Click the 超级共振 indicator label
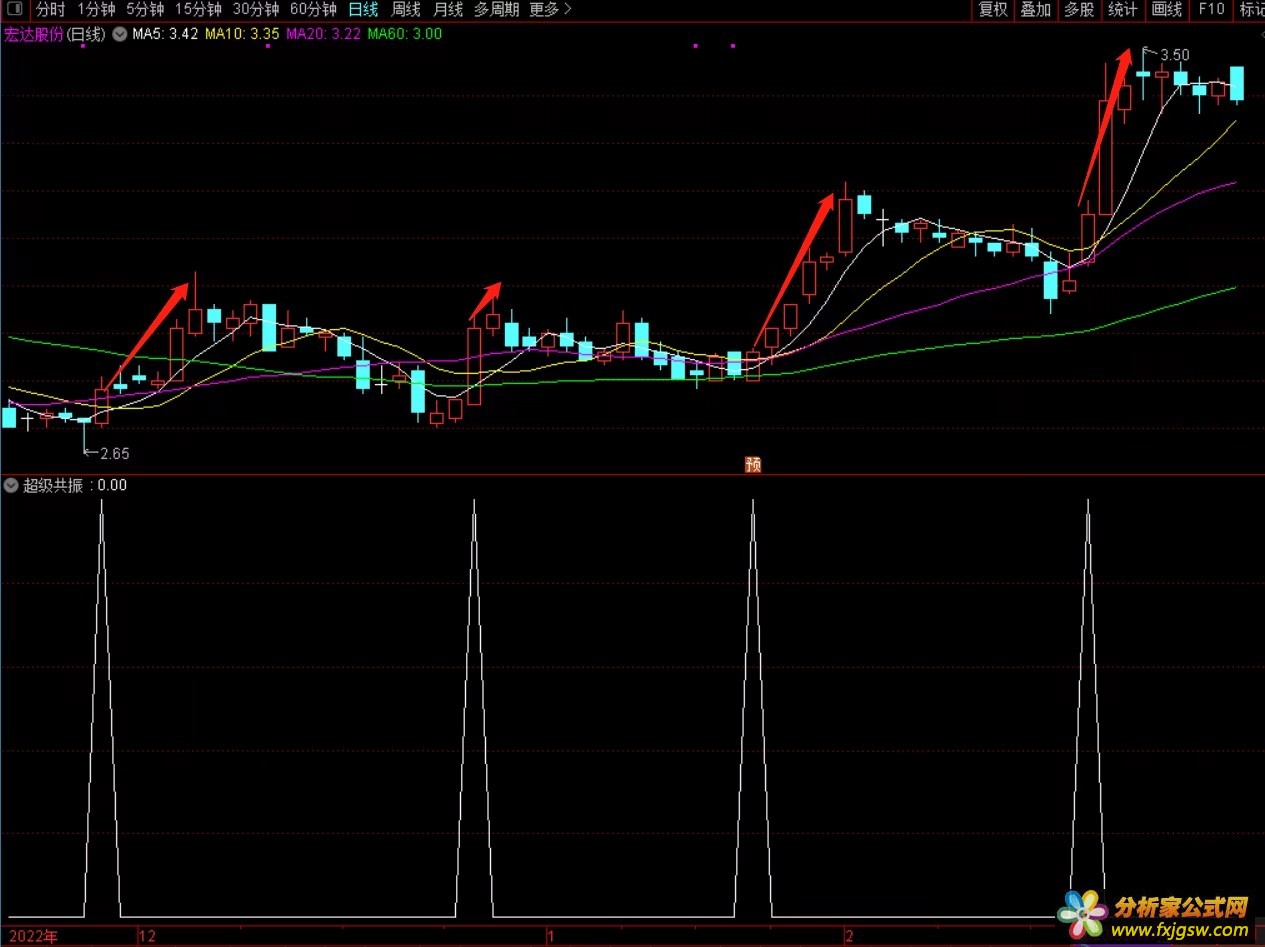1265x947 pixels. click(53, 486)
